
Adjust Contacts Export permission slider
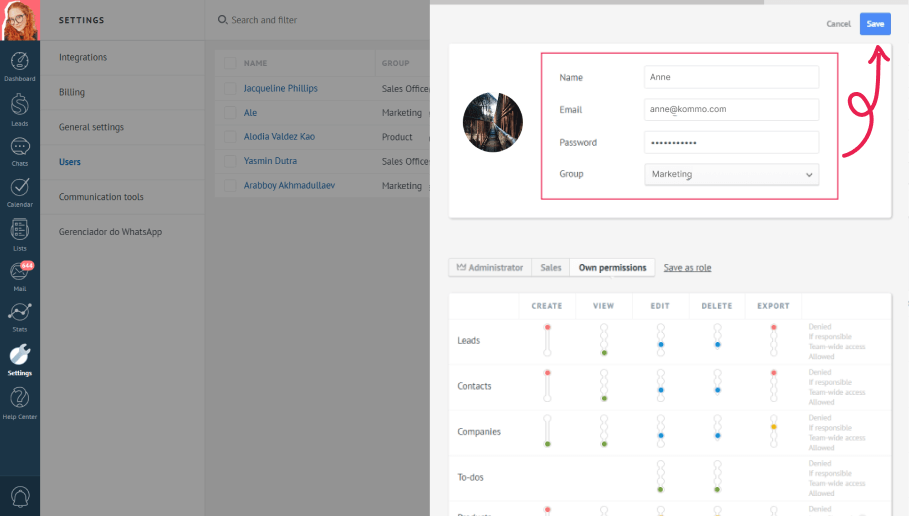[773, 386]
